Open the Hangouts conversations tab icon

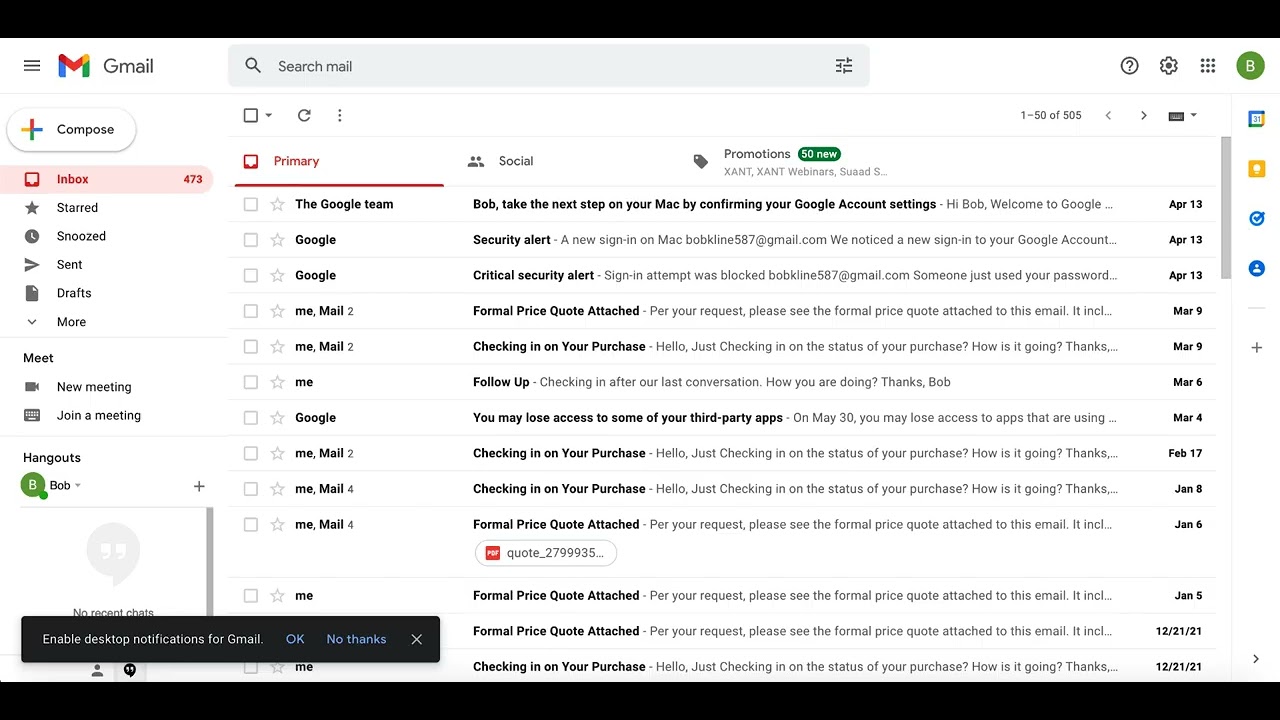pos(130,671)
